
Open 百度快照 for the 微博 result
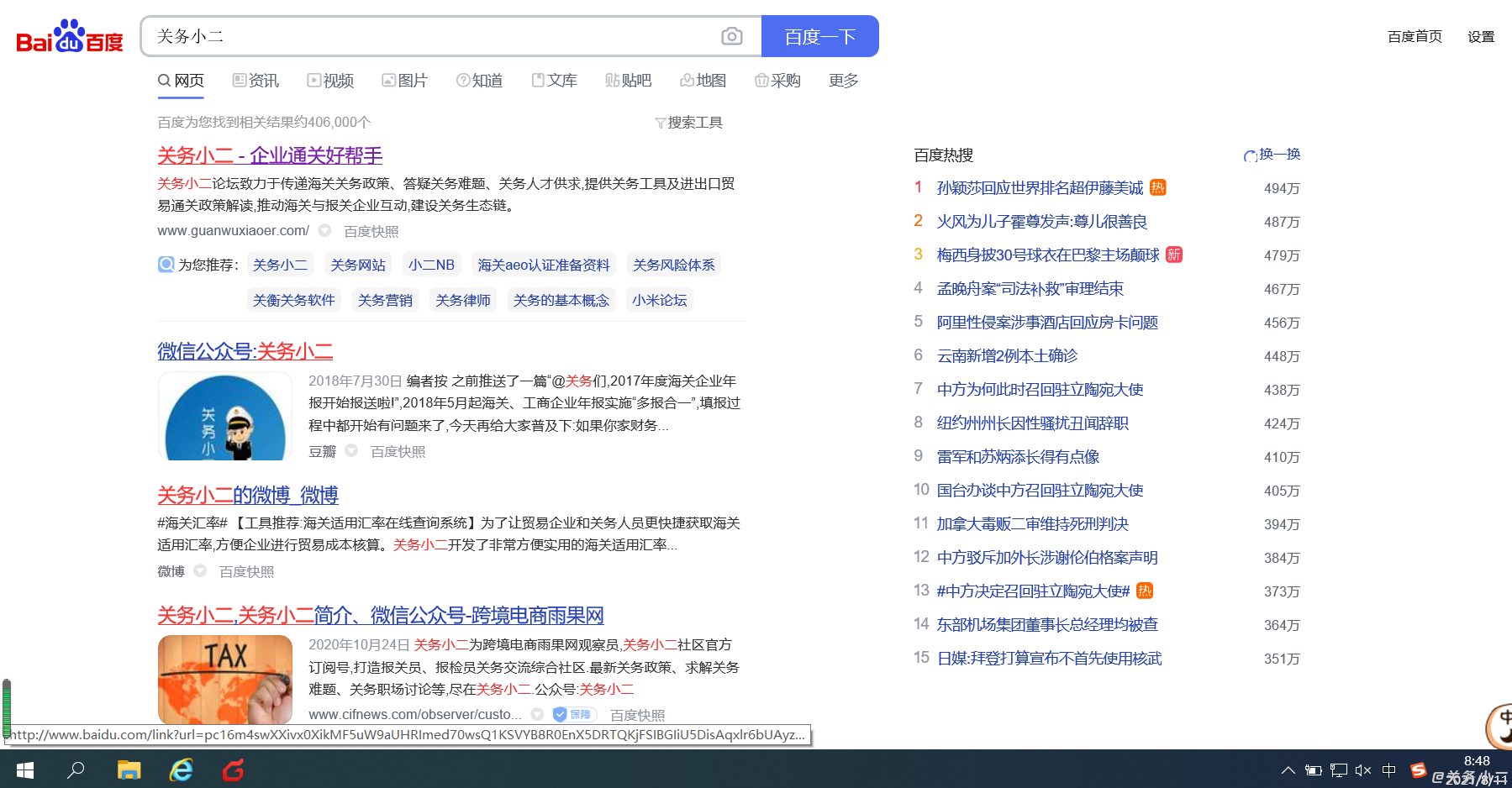coord(247,571)
